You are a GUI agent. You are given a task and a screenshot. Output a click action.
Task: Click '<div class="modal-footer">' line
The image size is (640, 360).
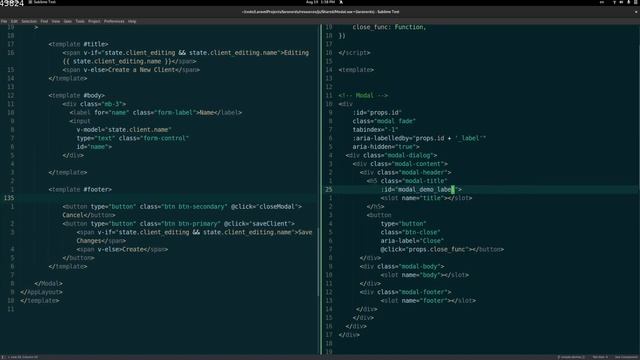pyautogui.click(x=406, y=292)
